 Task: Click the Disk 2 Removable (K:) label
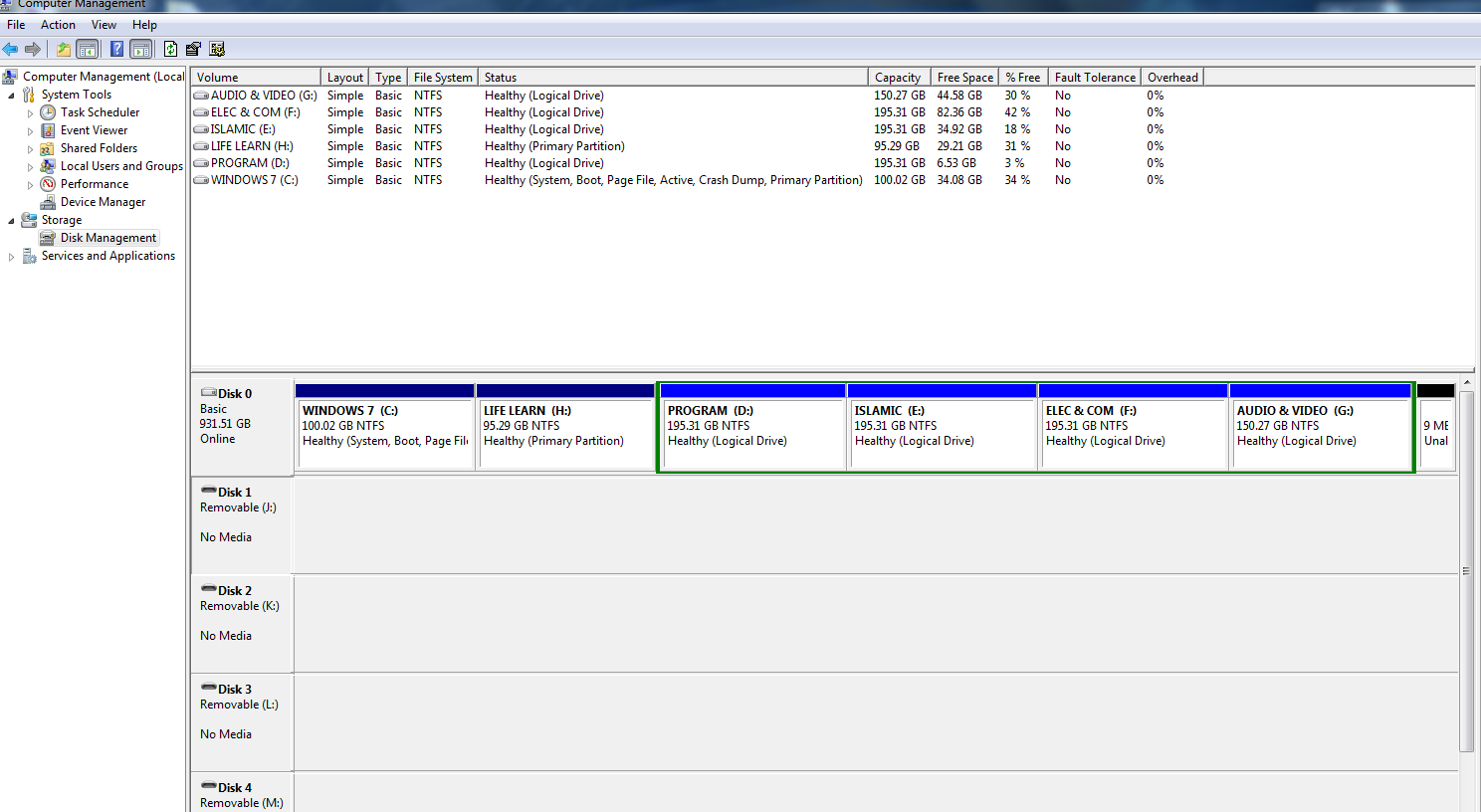(240, 606)
